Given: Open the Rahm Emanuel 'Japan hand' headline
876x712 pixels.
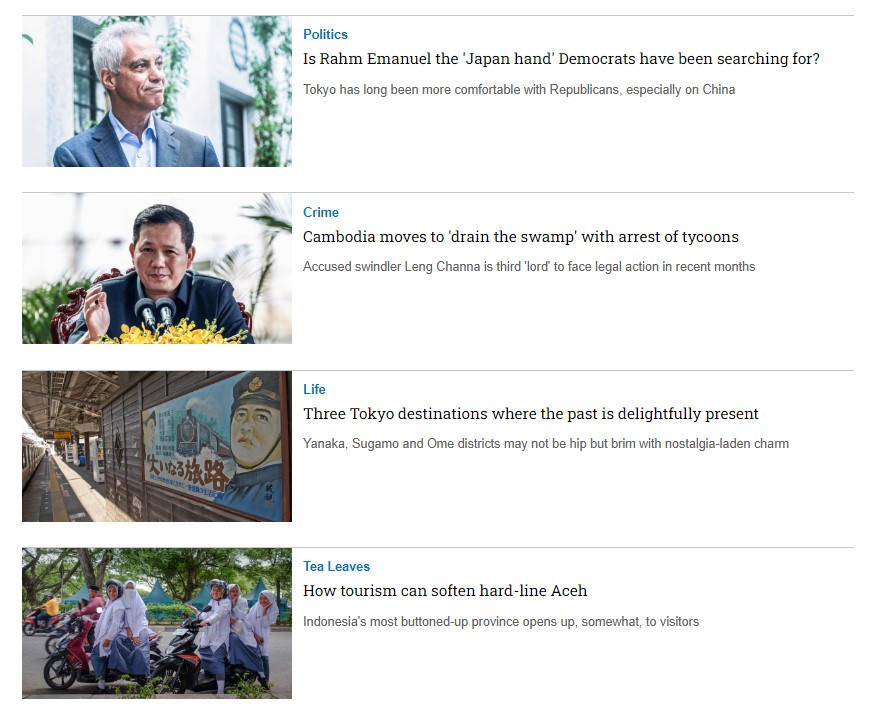Looking at the screenshot, I should [561, 59].
